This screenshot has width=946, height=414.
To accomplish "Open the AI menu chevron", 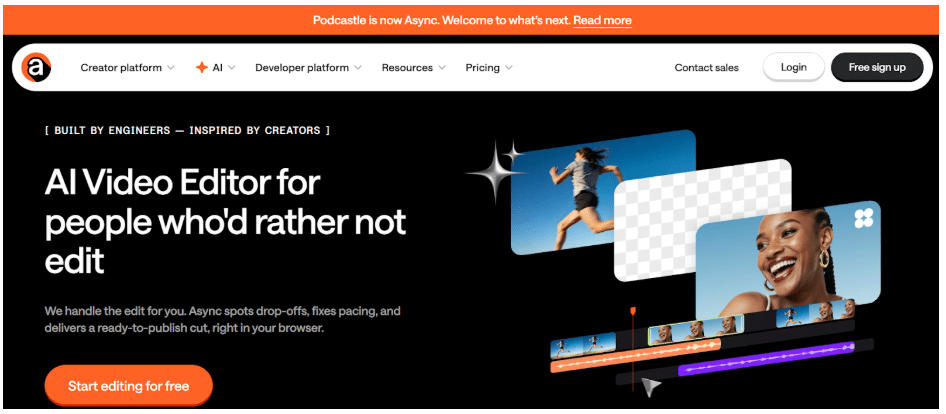I will (232, 68).
